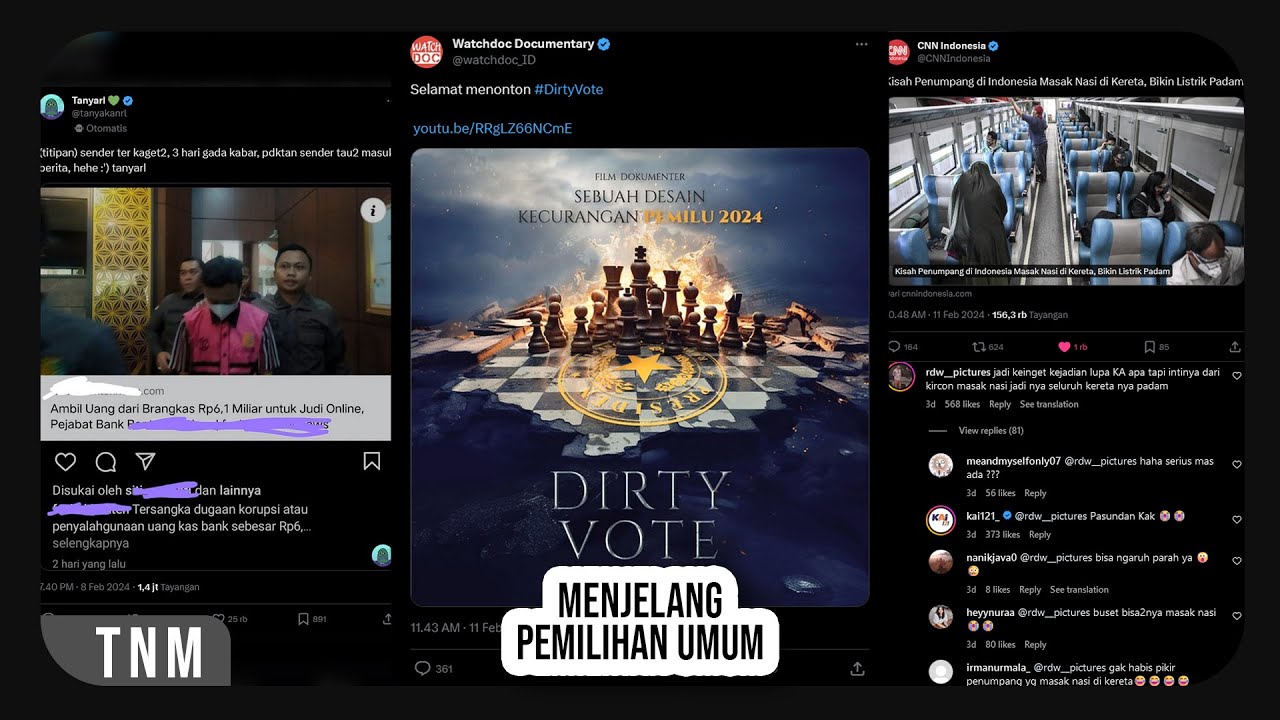Screen dimensions: 1280x720
Task: Click Reply under the rdw__pictures comment
Action: 1000,404
